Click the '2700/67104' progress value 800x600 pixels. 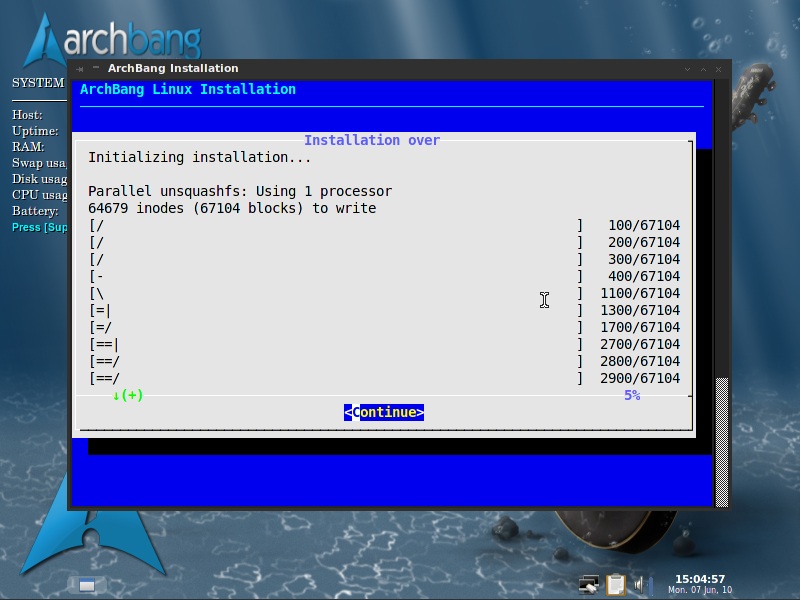[x=640, y=344]
